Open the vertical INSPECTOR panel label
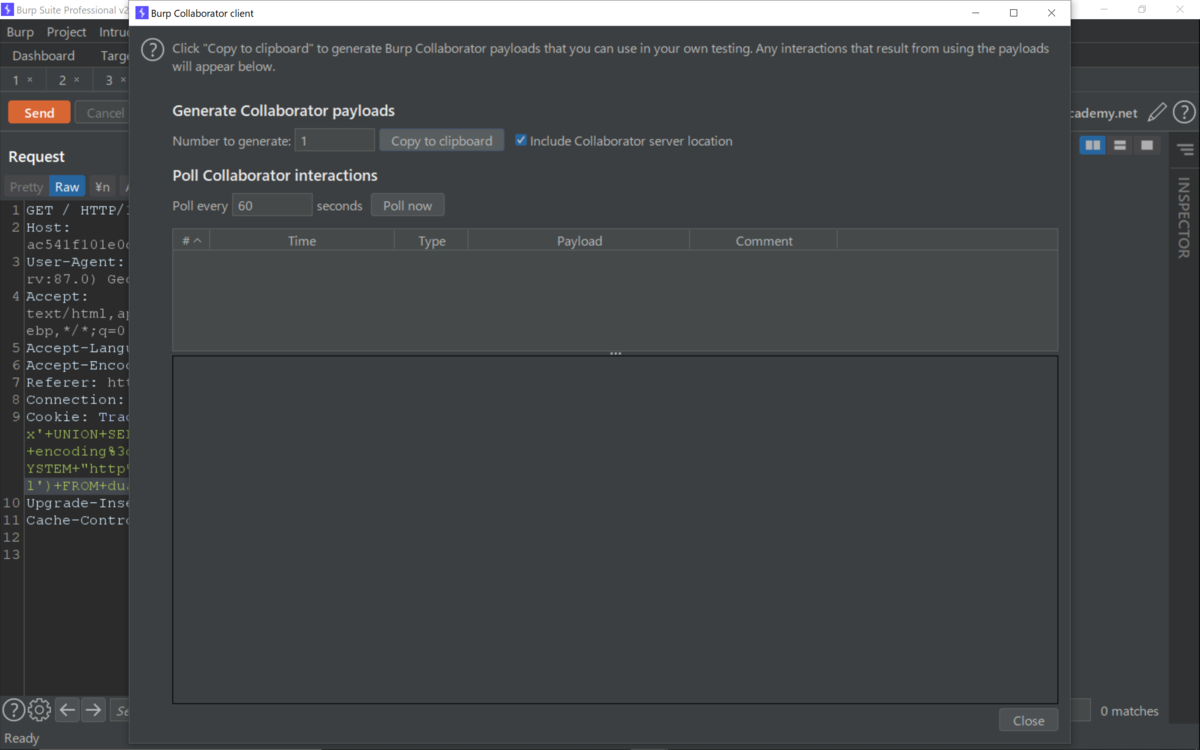This screenshot has width=1200, height=750. point(1184,218)
